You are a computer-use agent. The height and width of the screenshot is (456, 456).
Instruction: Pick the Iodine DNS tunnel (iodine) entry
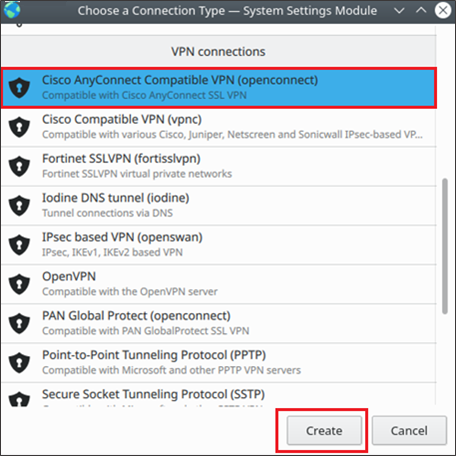[219, 205]
